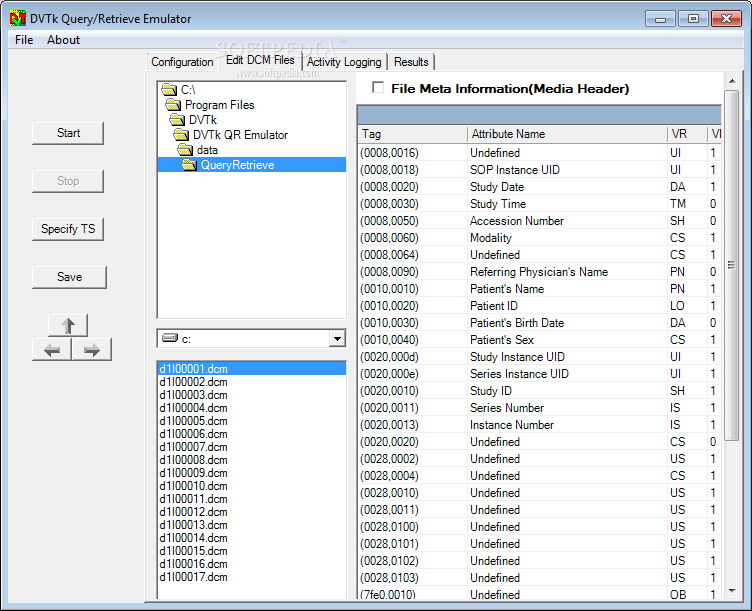Image resolution: width=752 pixels, height=611 pixels.
Task: Click the Study Date attribute cell
Action: pos(567,187)
